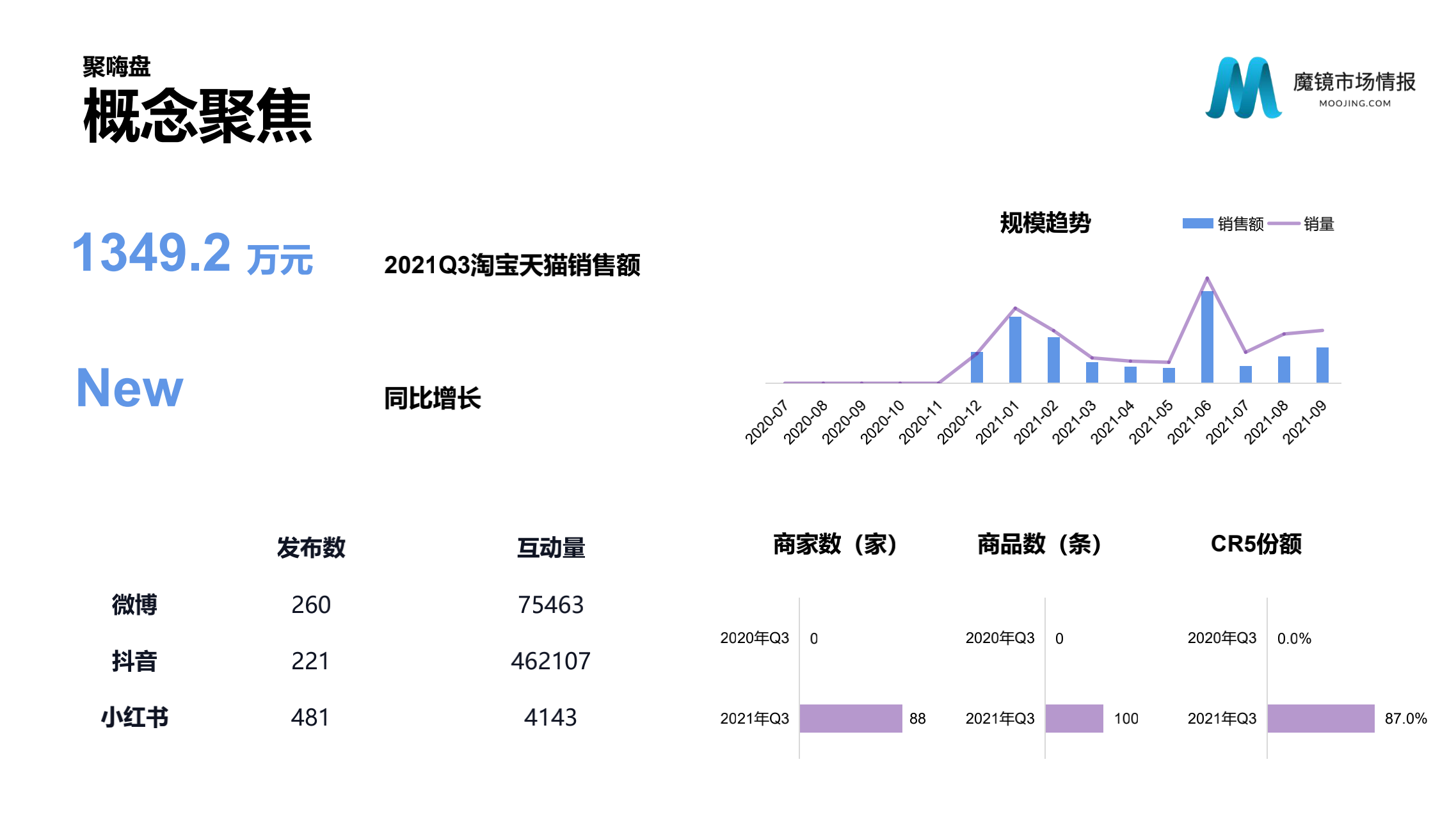This screenshot has width=1456, height=819.
Task: Click the 商家数 2021年Q3 purple bar
Action: (x=850, y=718)
